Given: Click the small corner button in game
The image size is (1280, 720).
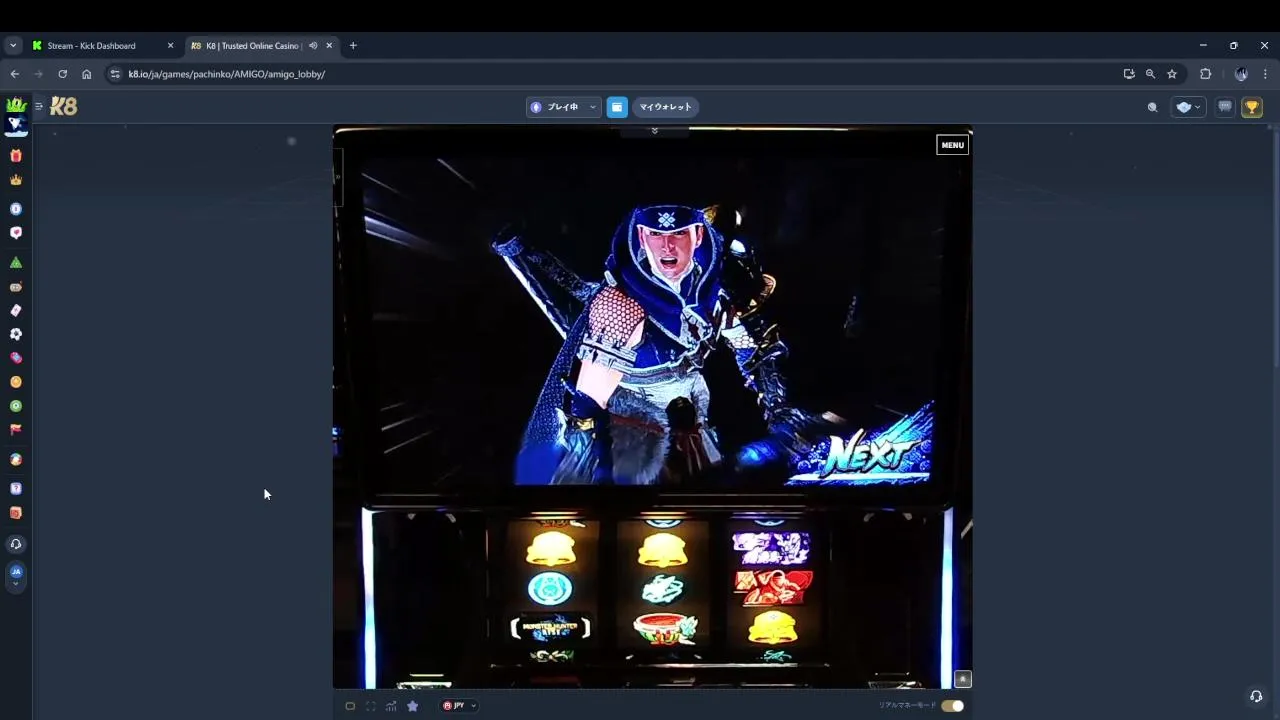Looking at the screenshot, I should click(963, 679).
